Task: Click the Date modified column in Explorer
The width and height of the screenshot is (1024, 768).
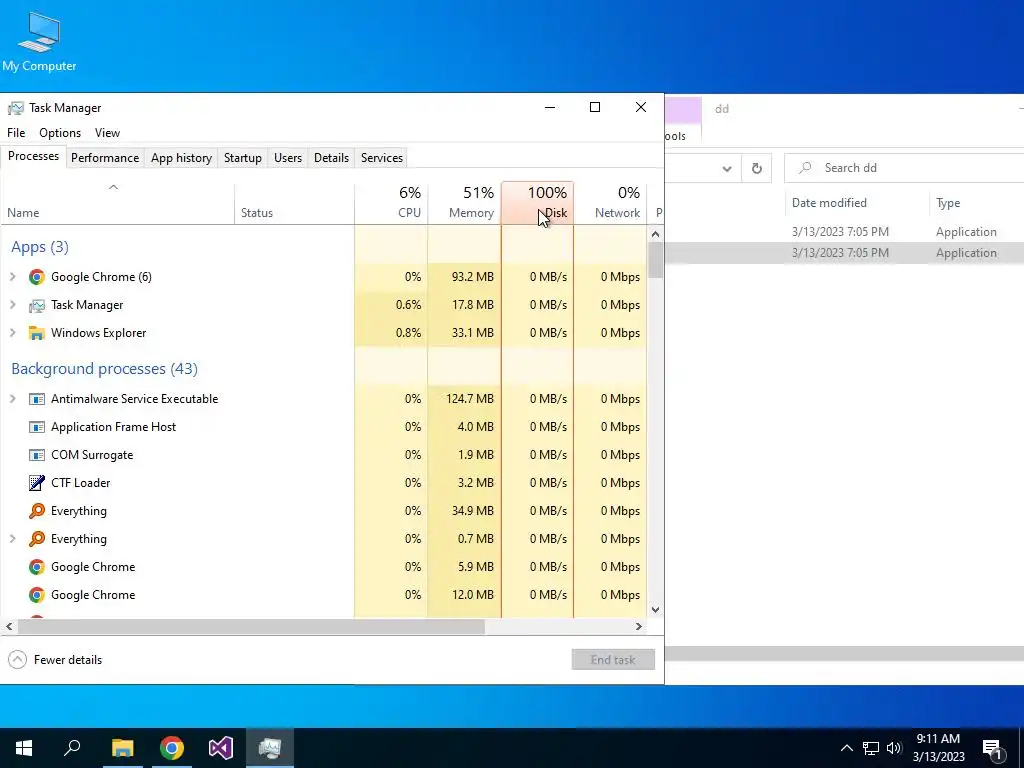Action: point(856,203)
